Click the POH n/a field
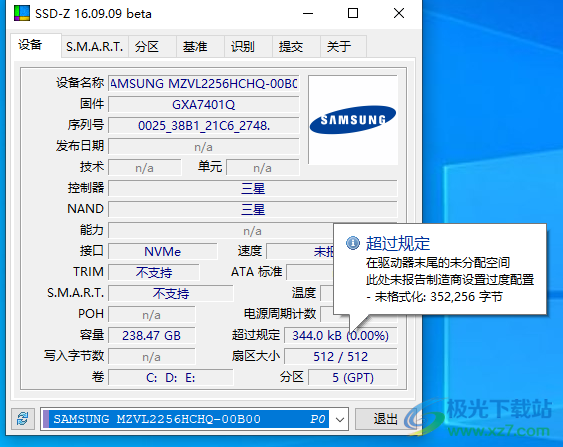The height and width of the screenshot is (447, 563). 152,315
